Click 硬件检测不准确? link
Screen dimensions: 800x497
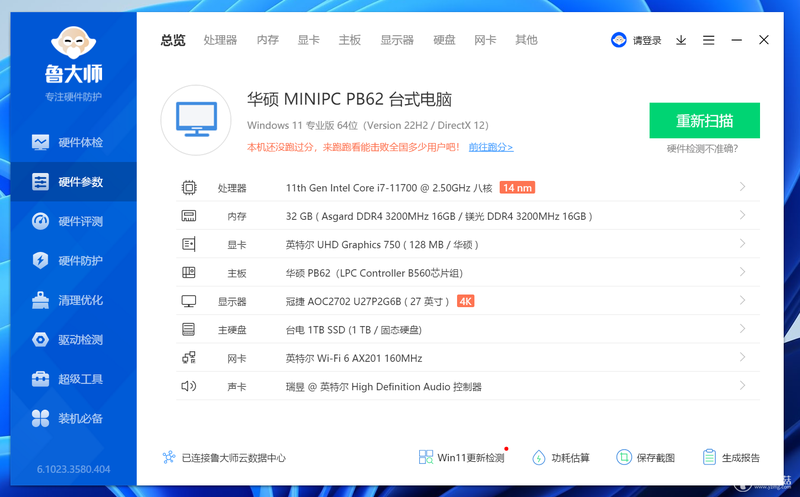pyautogui.click(x=702, y=148)
